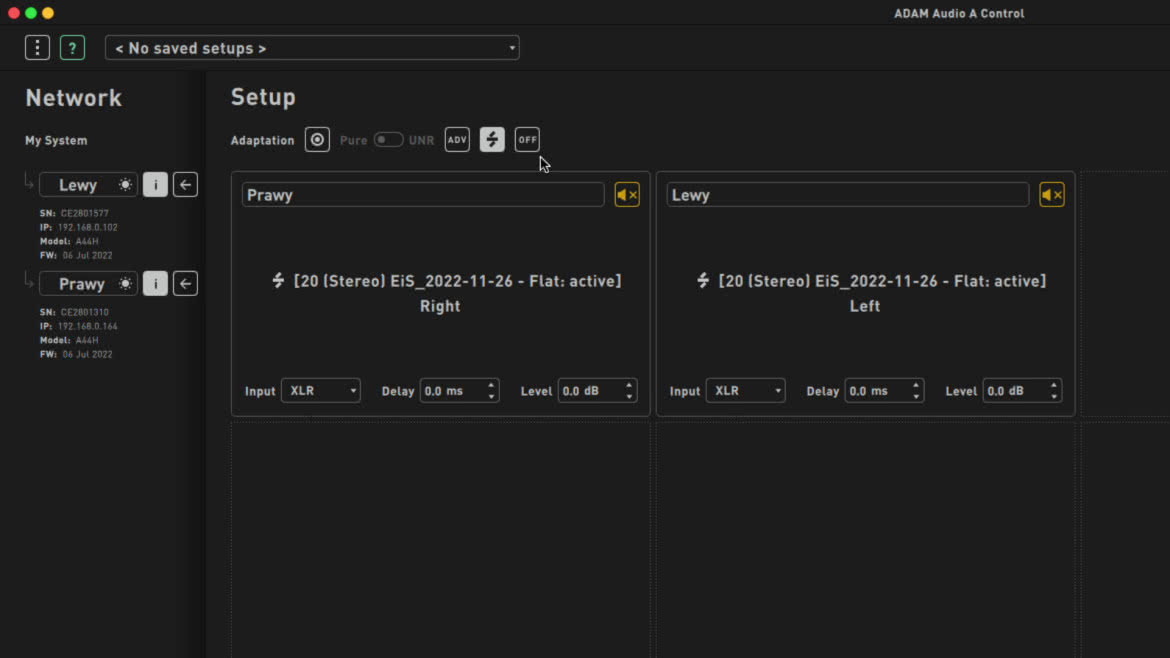Click the Adaptation target icon button

[317, 140]
